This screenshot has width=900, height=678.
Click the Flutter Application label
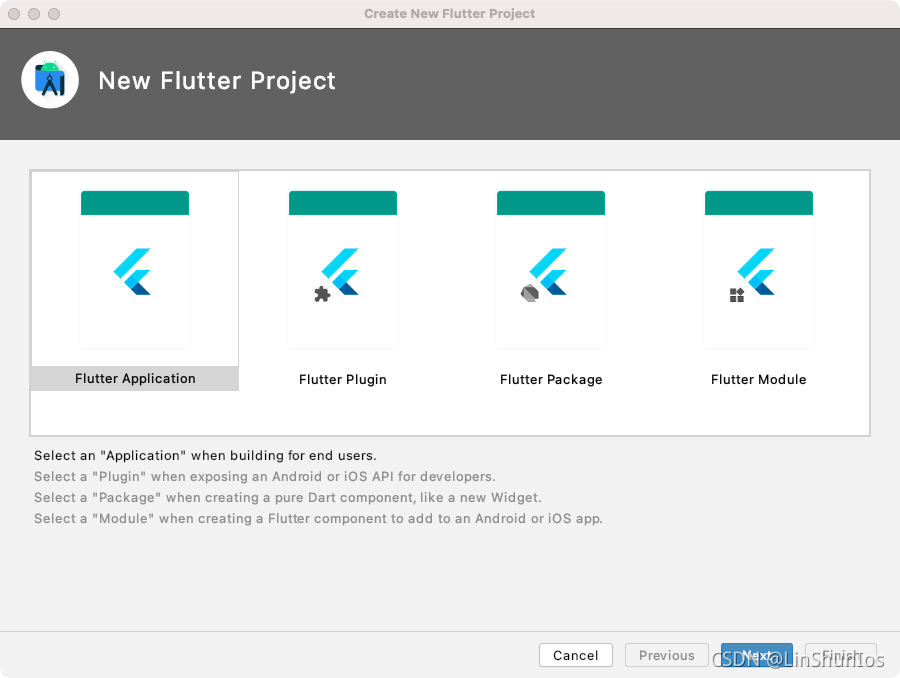coord(135,378)
